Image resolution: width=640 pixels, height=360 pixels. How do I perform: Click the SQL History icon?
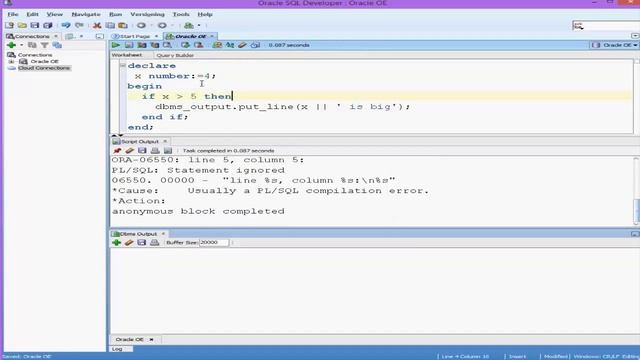click(256, 45)
